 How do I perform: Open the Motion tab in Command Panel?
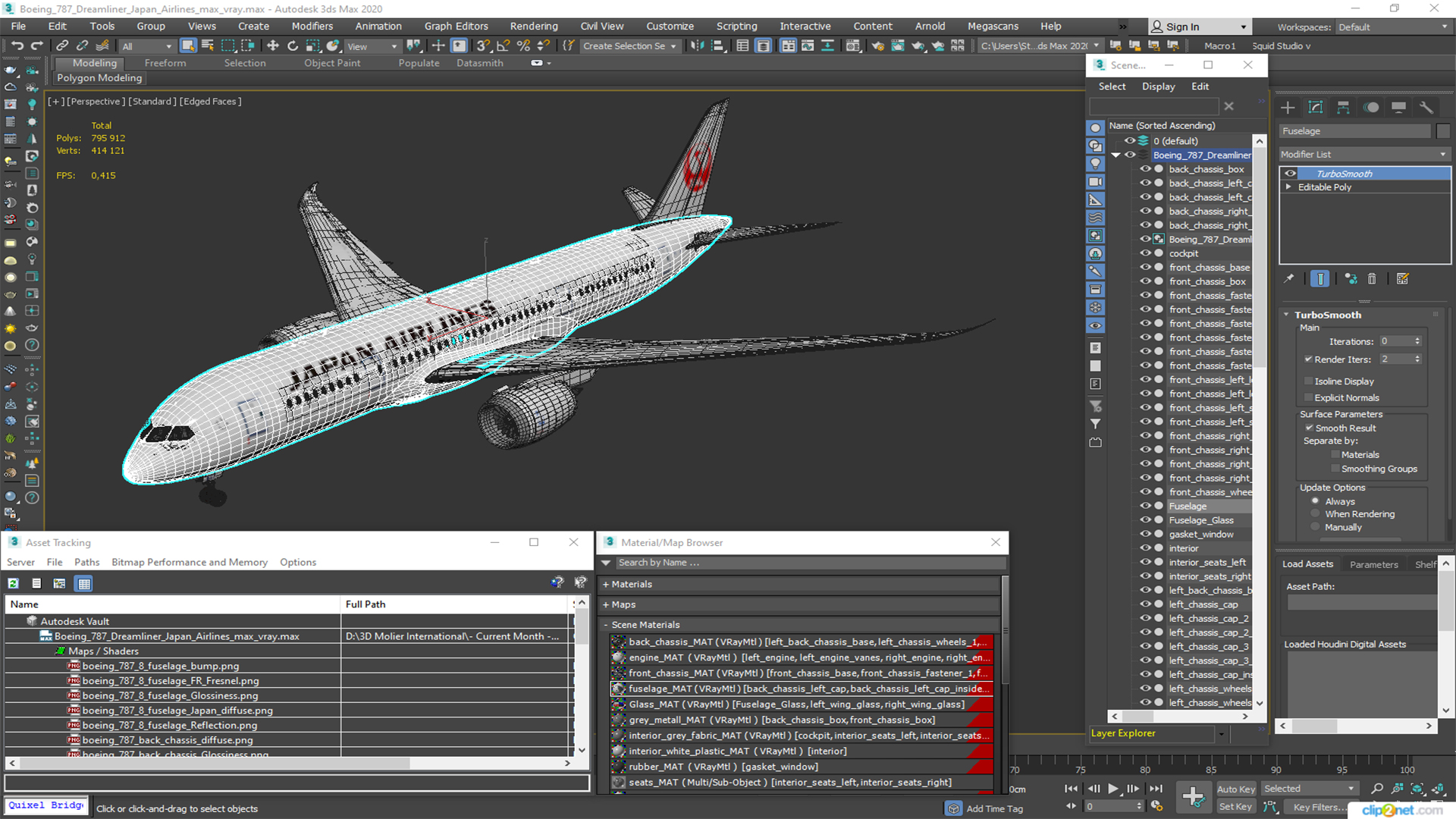[1371, 108]
